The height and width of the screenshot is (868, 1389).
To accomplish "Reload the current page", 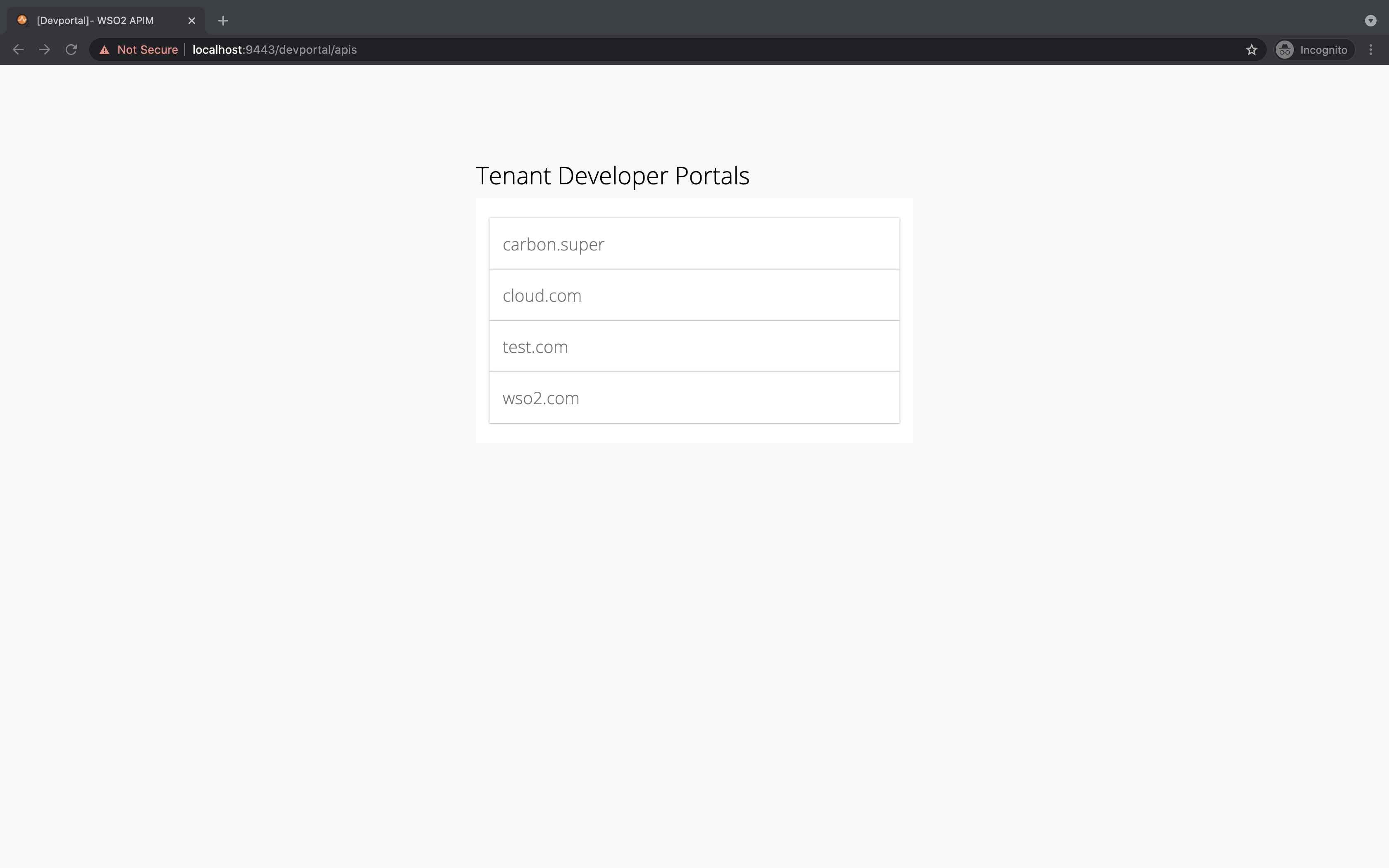I will point(71,50).
